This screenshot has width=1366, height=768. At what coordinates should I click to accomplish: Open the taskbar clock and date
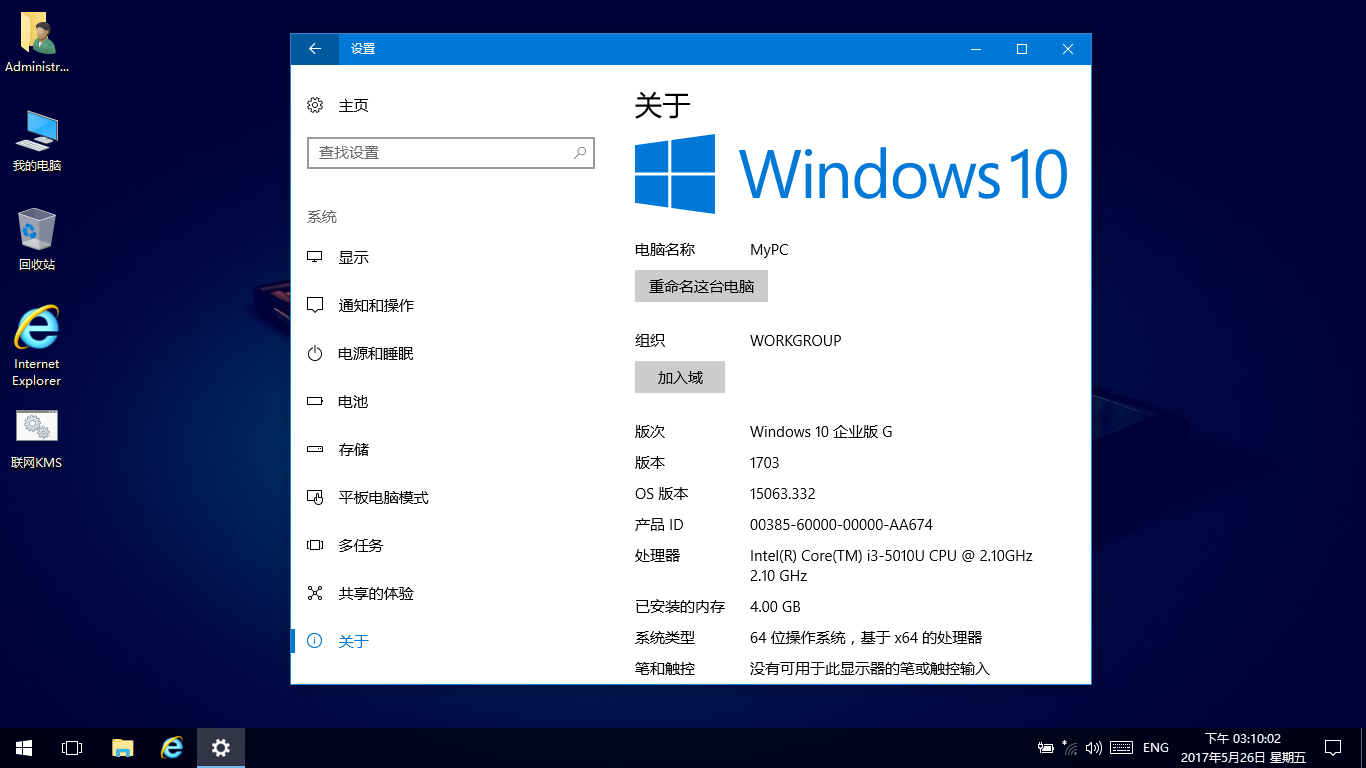(1243, 748)
